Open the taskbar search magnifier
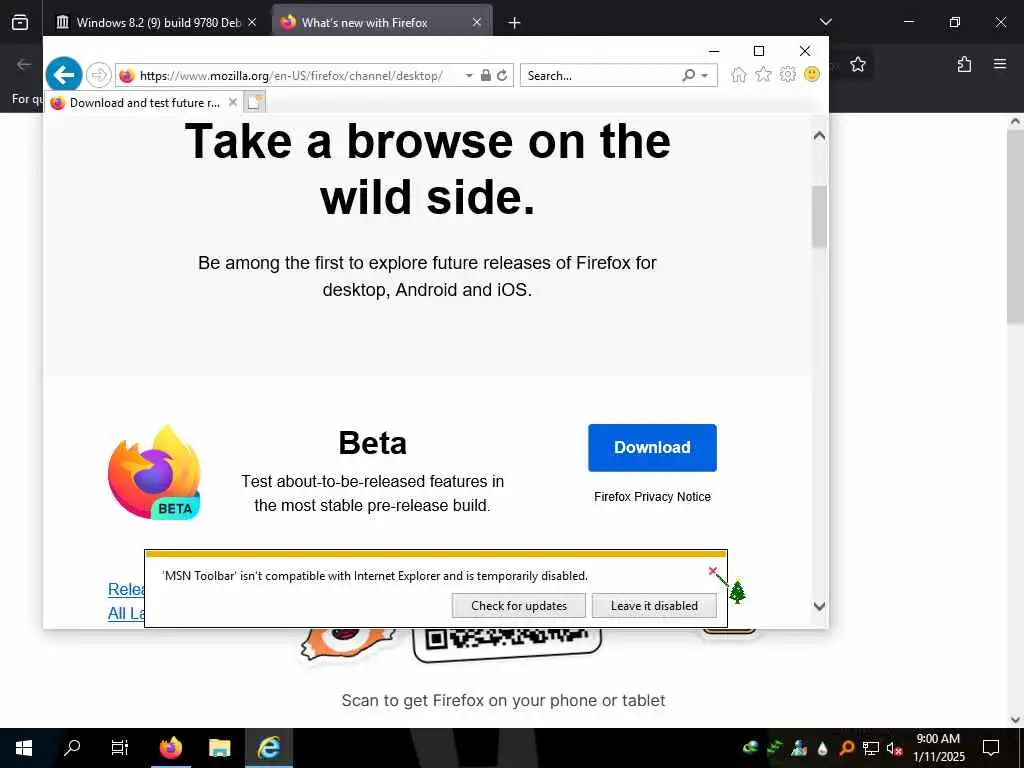The width and height of the screenshot is (1024, 768). (x=72, y=748)
